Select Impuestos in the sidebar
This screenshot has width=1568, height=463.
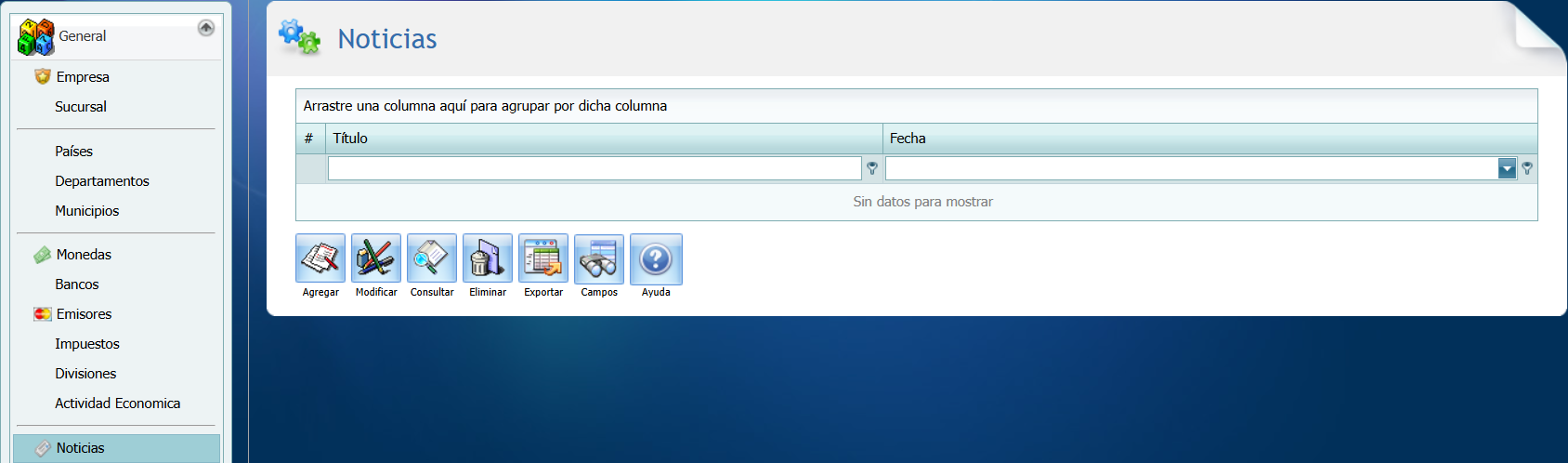87,344
